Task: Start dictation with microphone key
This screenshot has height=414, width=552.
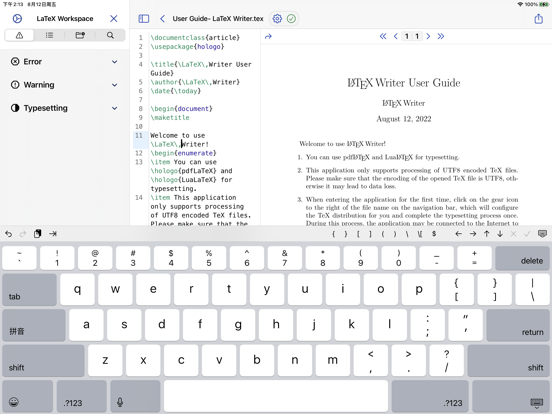Action: tap(135, 396)
